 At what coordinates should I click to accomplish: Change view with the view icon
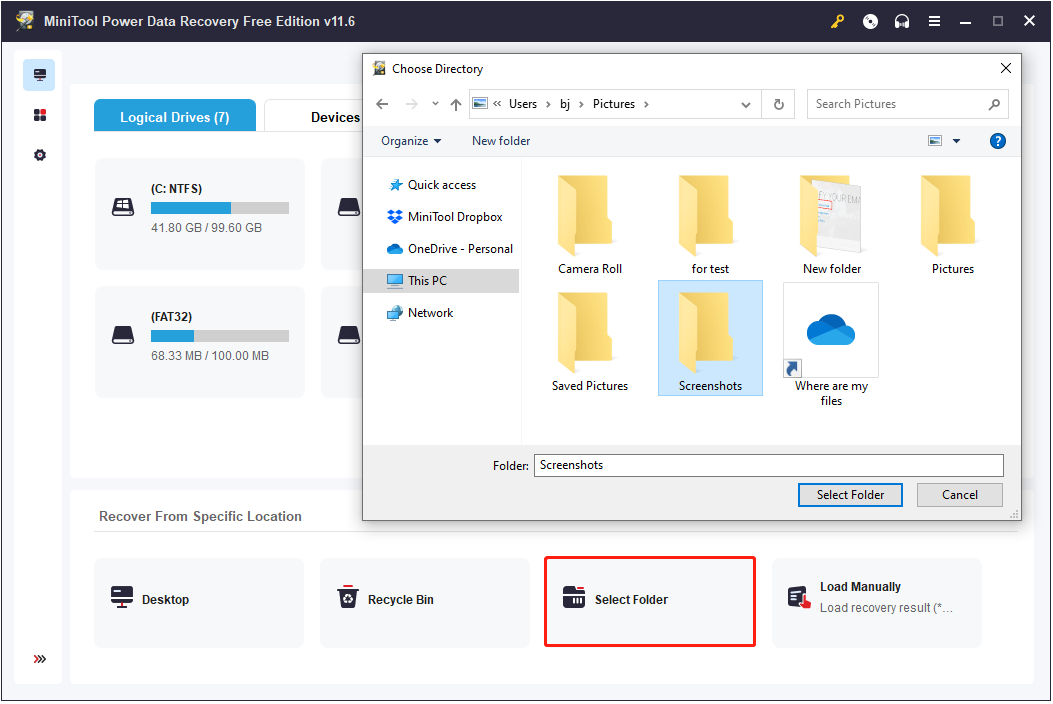pyautogui.click(x=935, y=141)
